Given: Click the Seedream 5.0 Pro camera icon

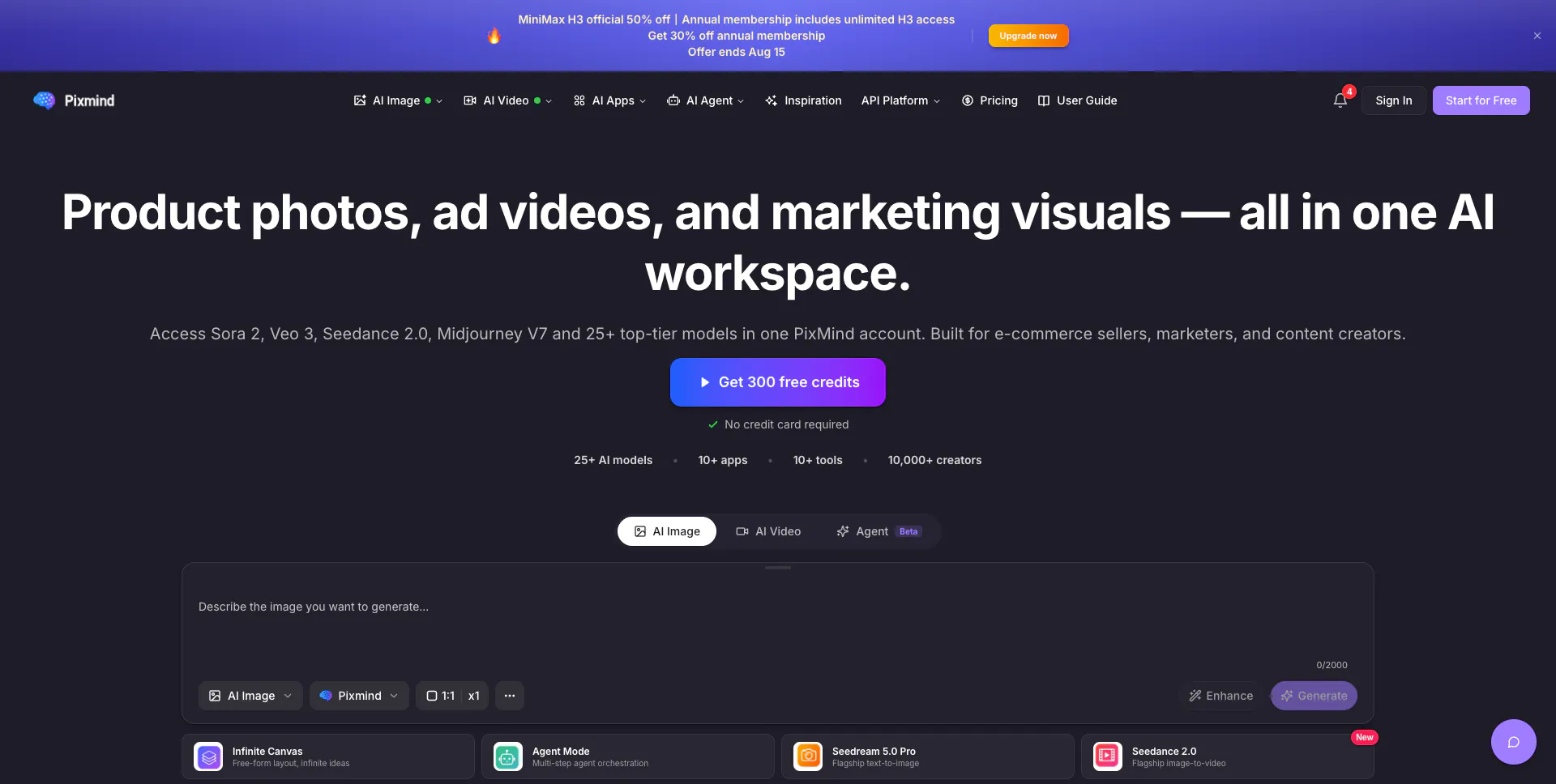Looking at the screenshot, I should click(808, 756).
